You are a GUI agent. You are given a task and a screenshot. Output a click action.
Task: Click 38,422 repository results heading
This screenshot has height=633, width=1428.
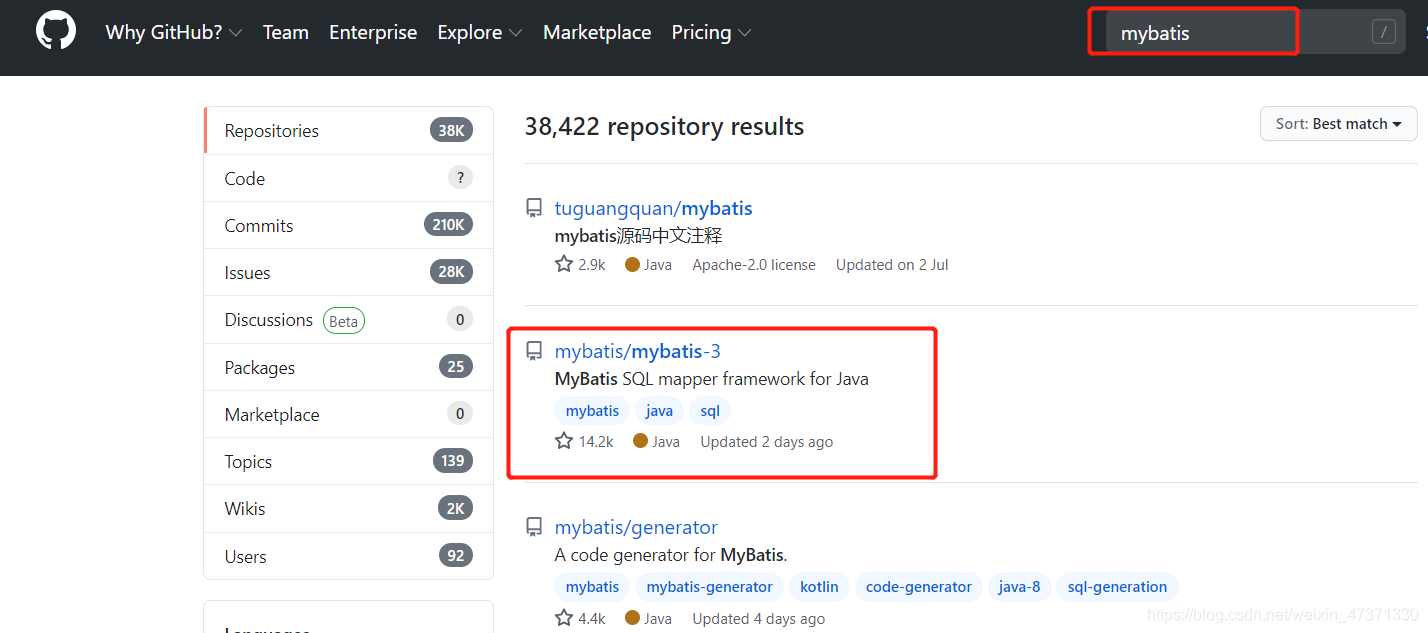coord(664,127)
